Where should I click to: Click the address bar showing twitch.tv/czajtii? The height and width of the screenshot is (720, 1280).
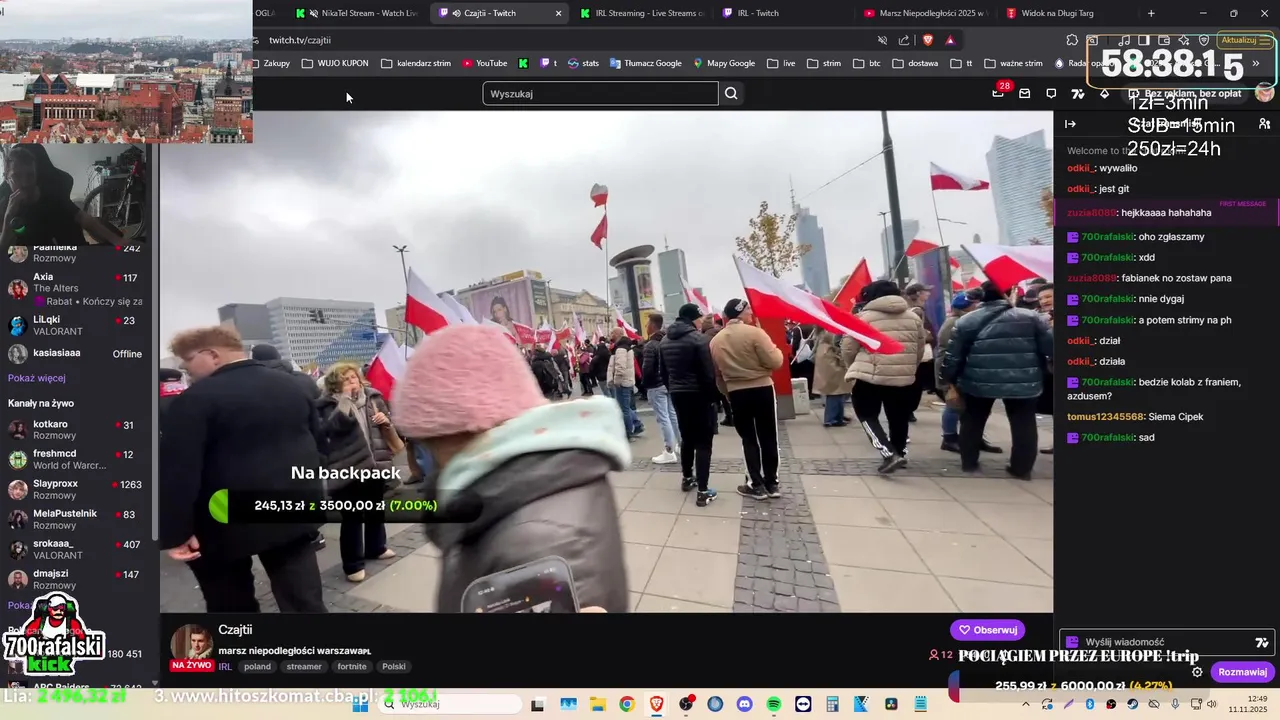pyautogui.click(x=560, y=40)
